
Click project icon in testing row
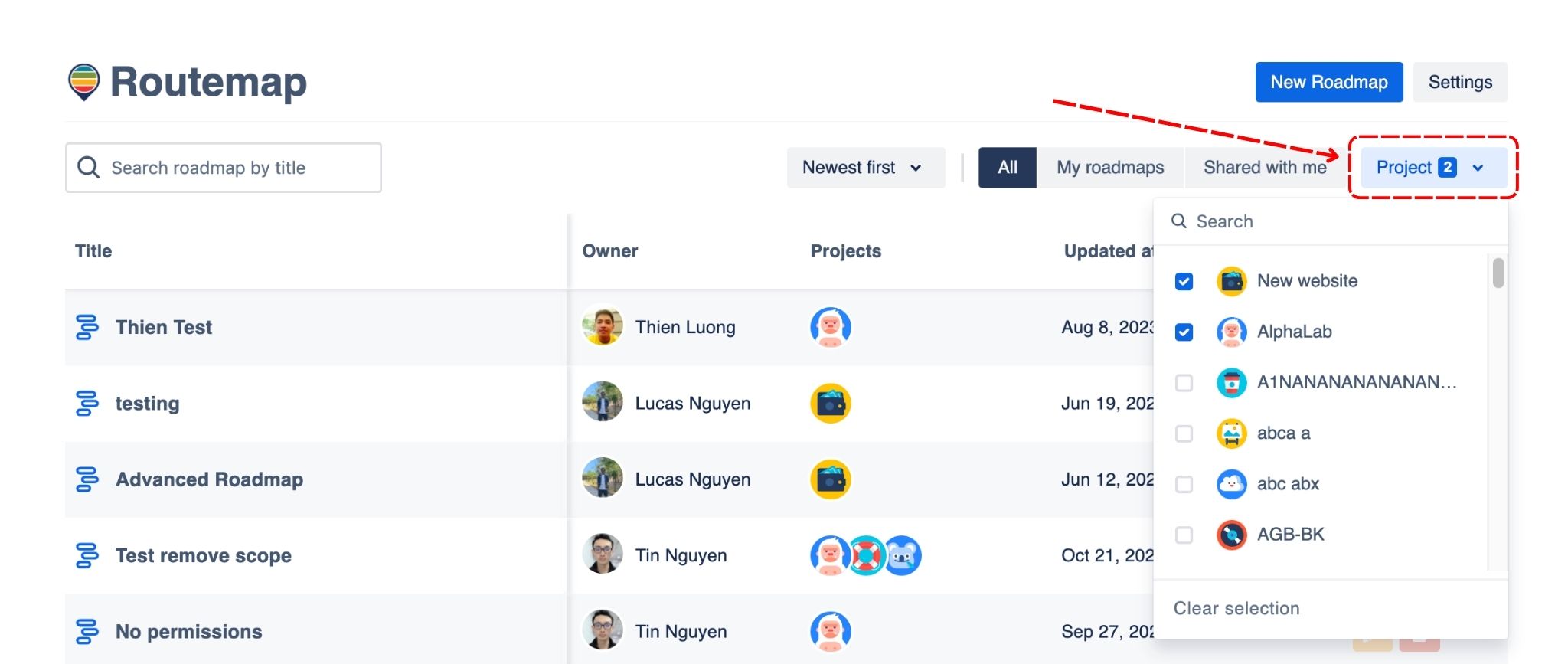(830, 404)
